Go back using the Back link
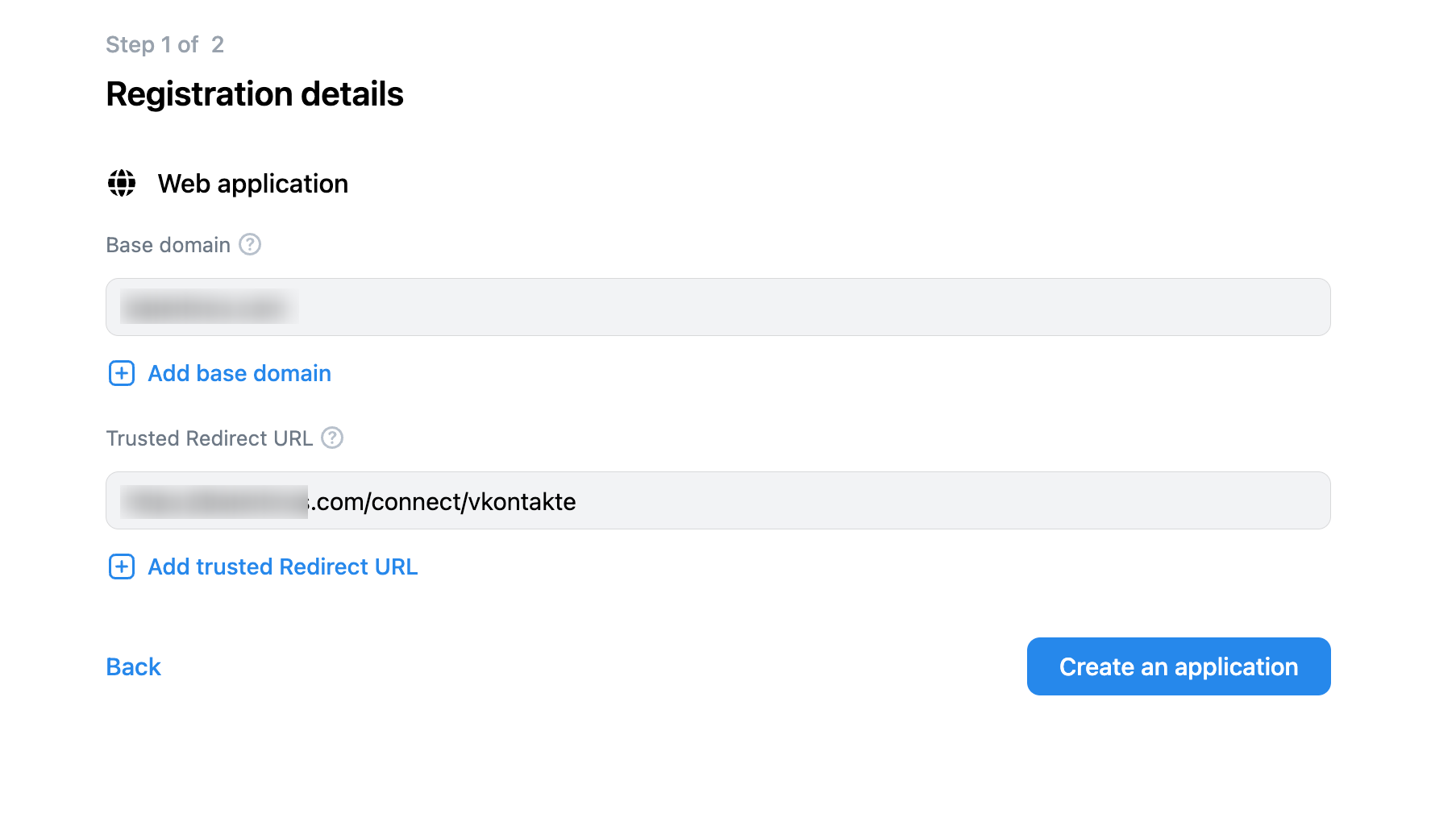Screen dimensions: 1456x830 134,666
